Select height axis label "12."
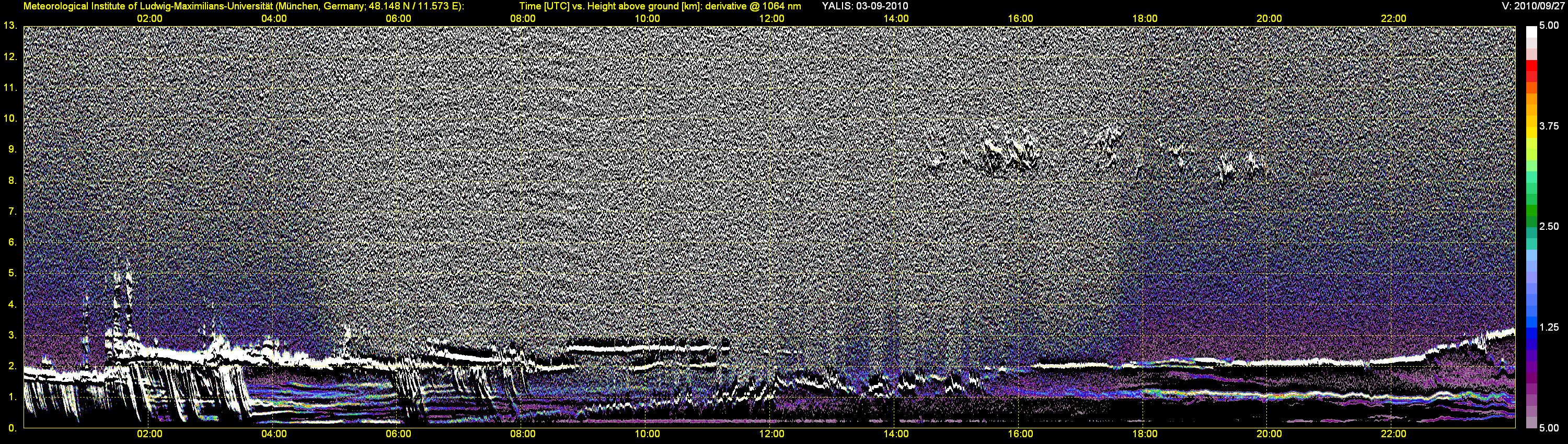This screenshot has width=1568, height=444. (10, 56)
